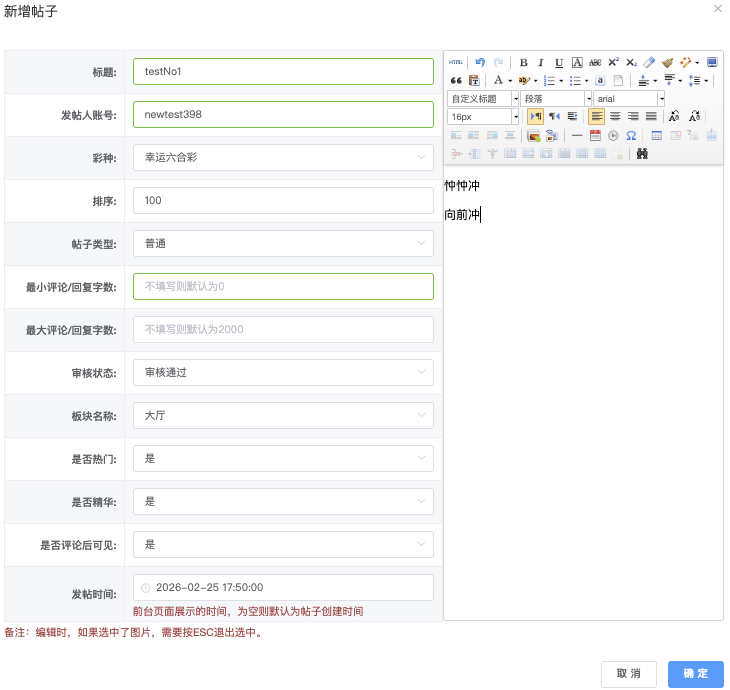730x690 pixels.
Task: Click the 最小评论/回复字数 input field
Action: (x=283, y=286)
